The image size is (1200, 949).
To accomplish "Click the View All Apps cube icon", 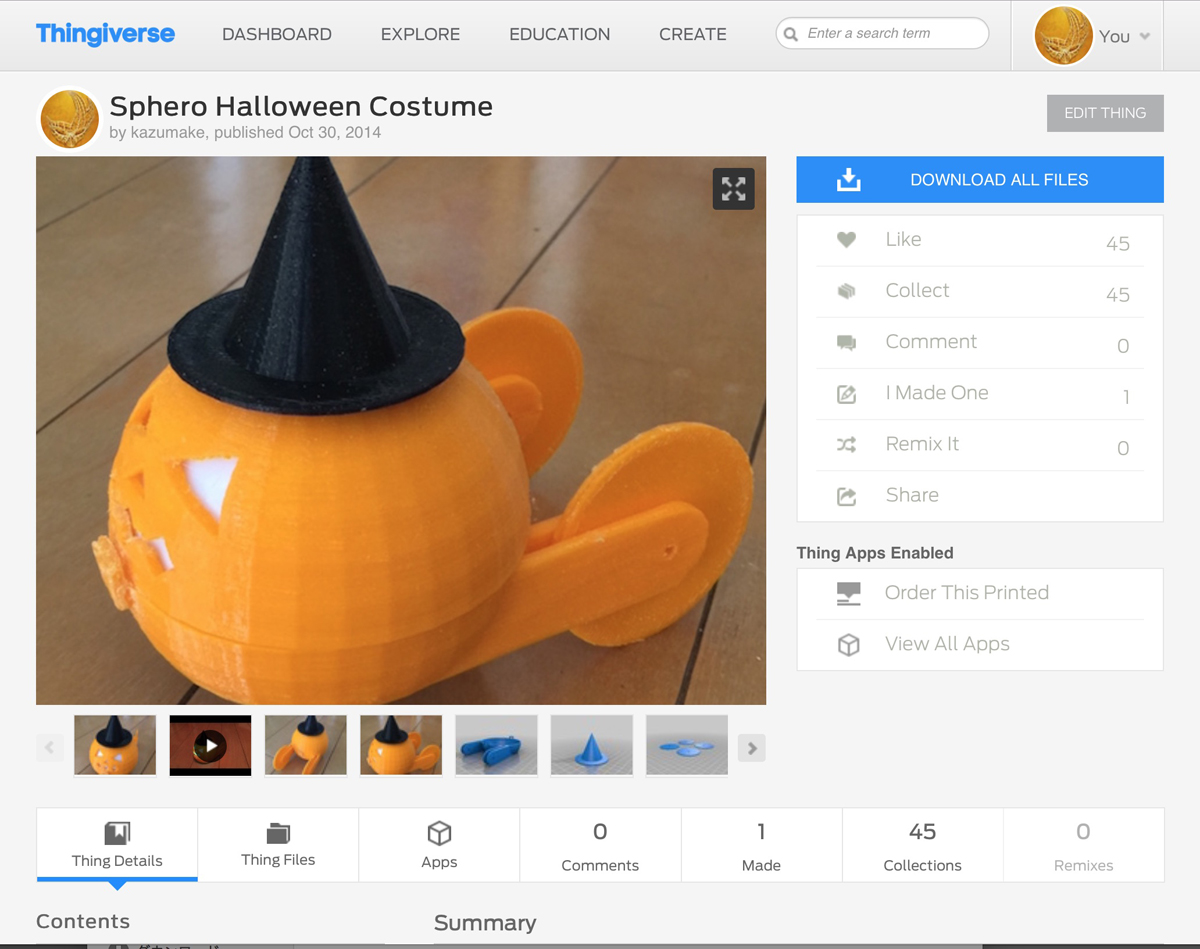I will pos(848,644).
